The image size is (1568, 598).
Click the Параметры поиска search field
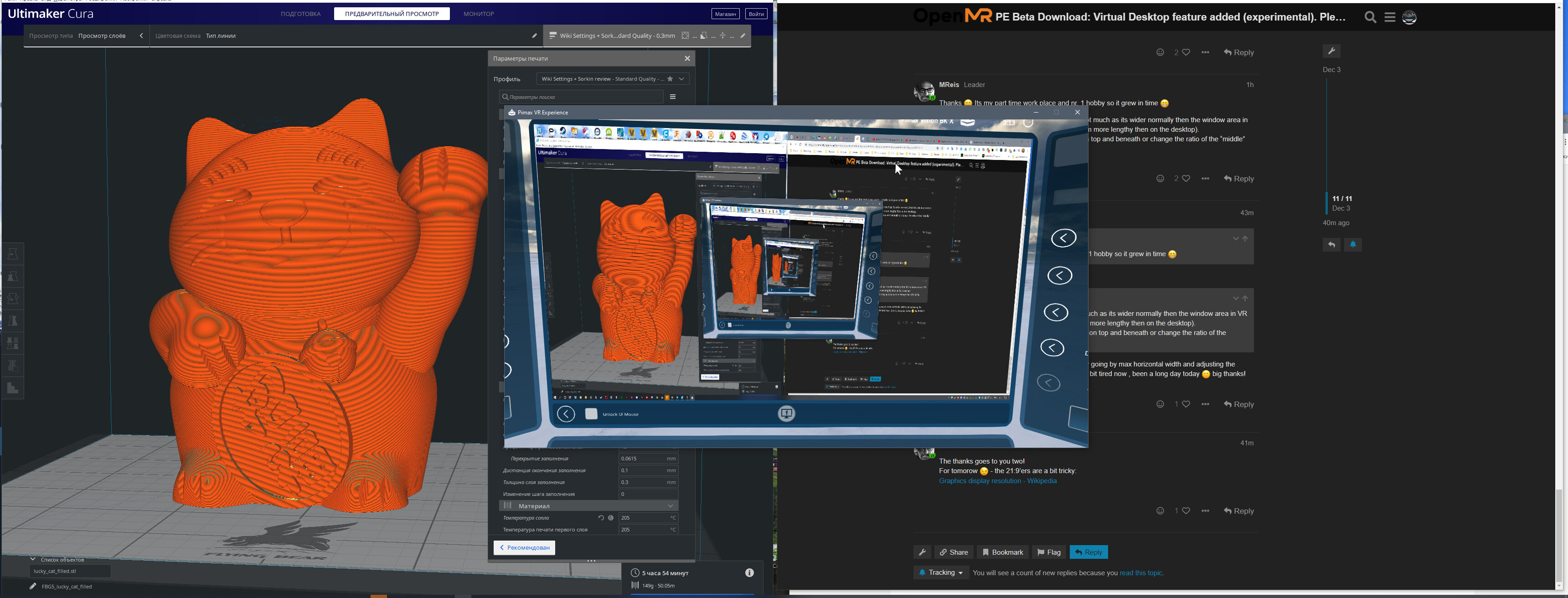click(x=581, y=97)
